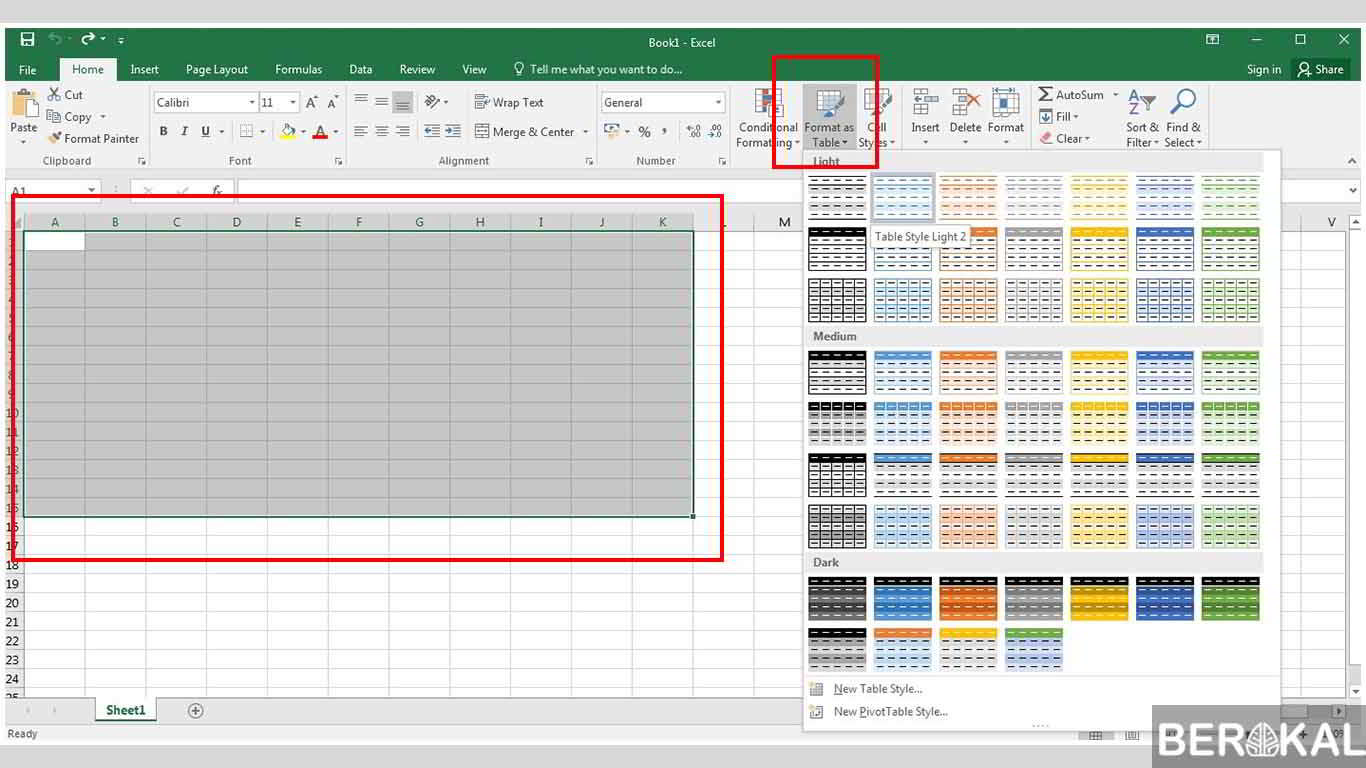1366x768 pixels.
Task: Switch to the Page Layout tab
Action: [x=217, y=69]
